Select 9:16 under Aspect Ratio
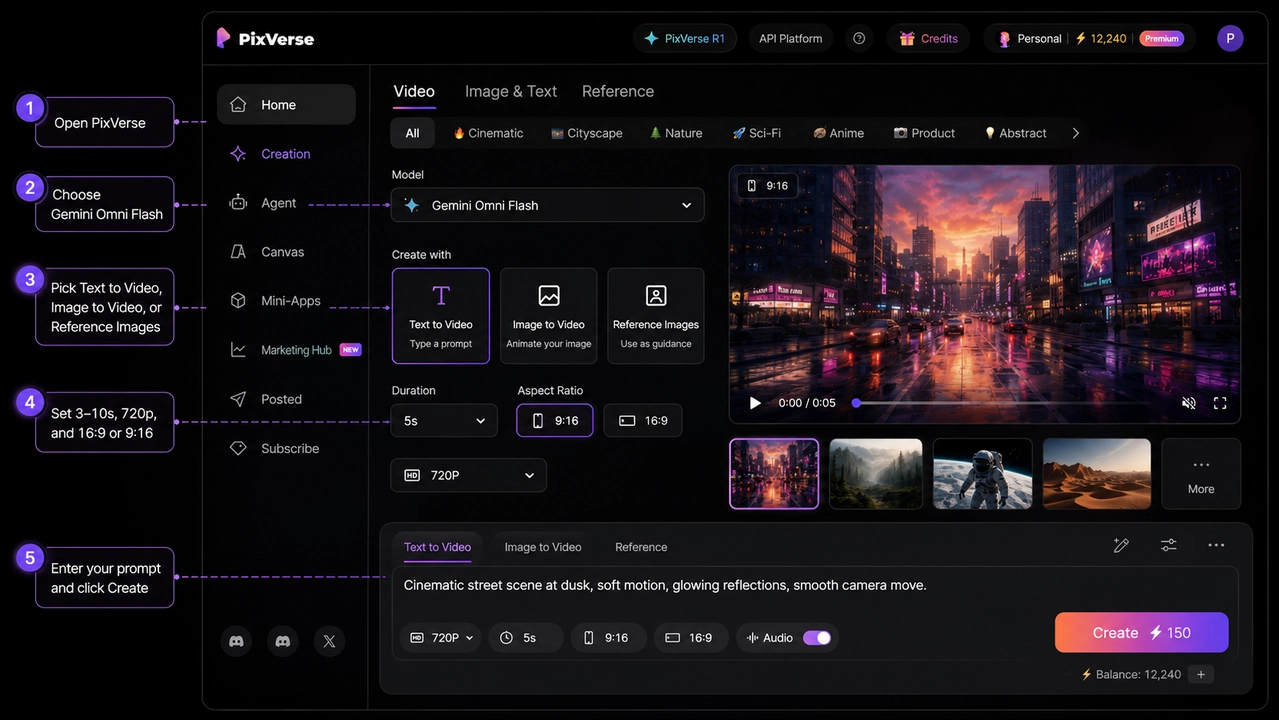The image size is (1279, 720). 555,421
